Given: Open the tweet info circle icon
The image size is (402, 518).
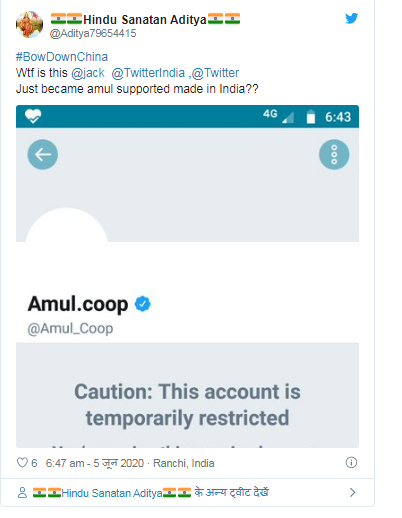Looking at the screenshot, I should (351, 462).
